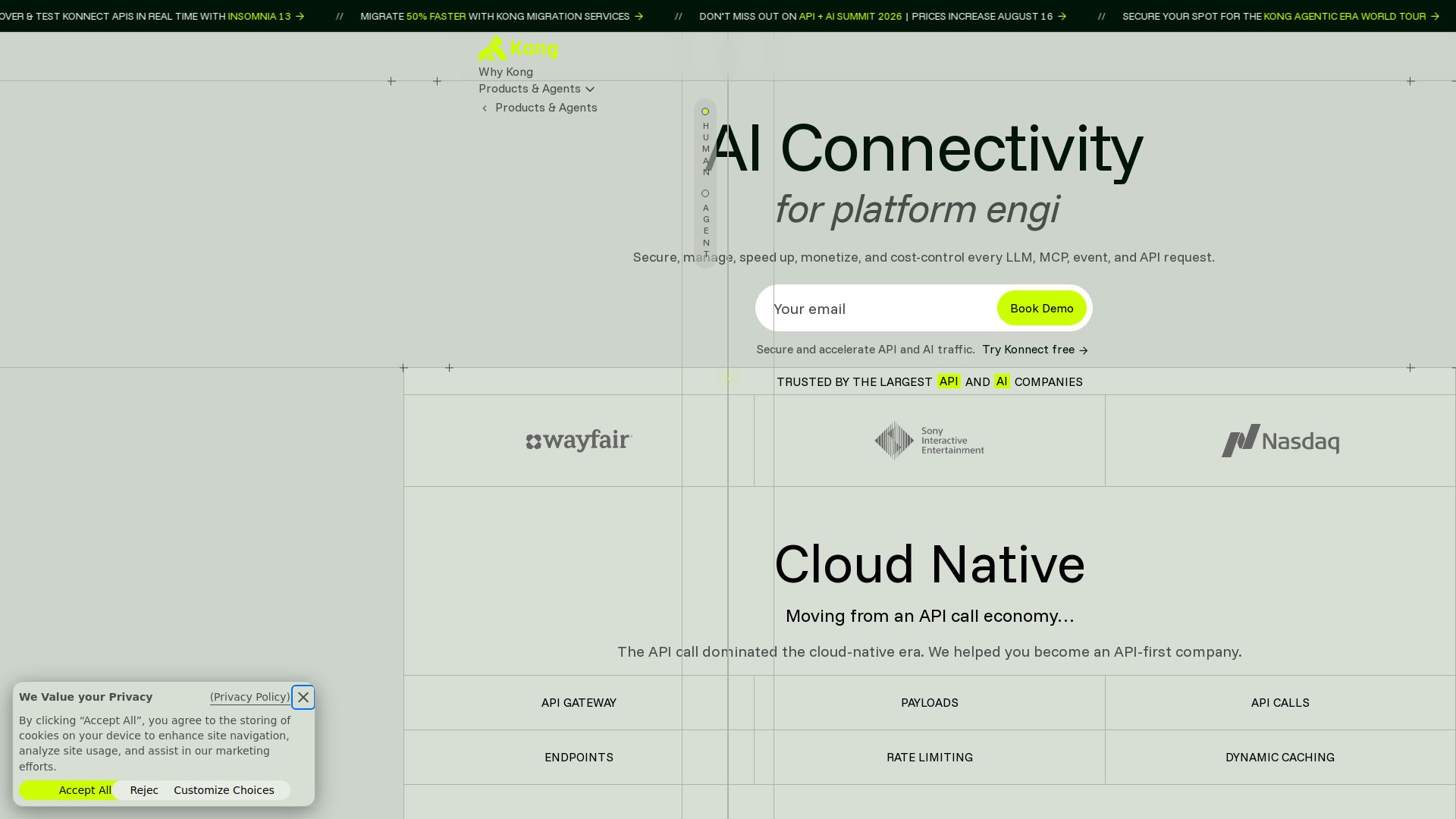This screenshot has width=1456, height=819.
Task: Open Customize Choices for cookies
Action: click(224, 790)
